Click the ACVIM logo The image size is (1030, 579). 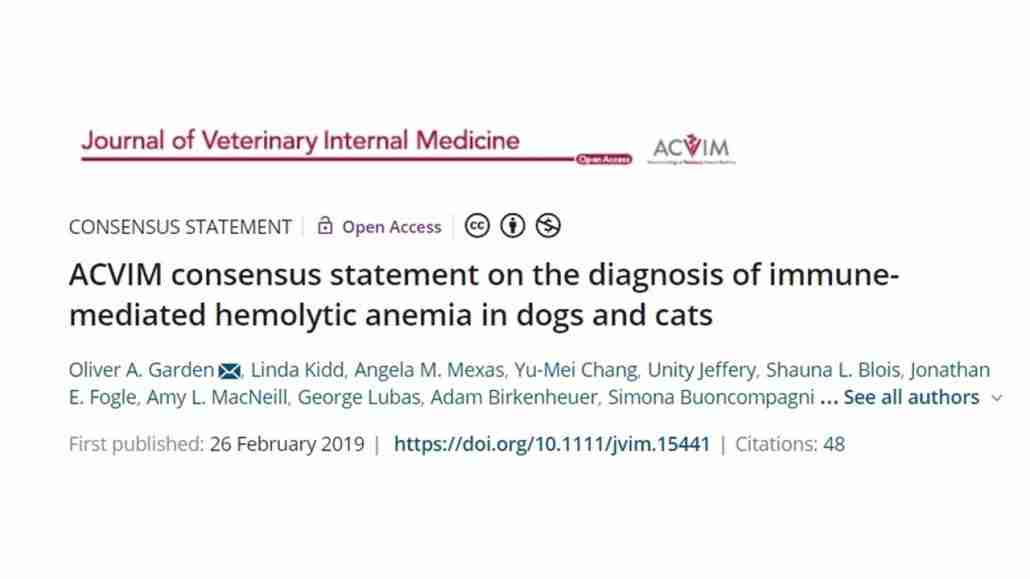coord(691,149)
